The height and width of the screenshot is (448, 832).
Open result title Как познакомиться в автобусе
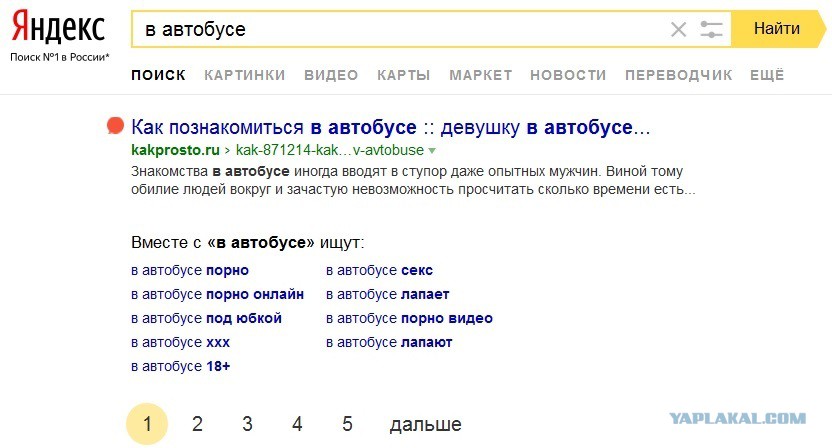391,127
